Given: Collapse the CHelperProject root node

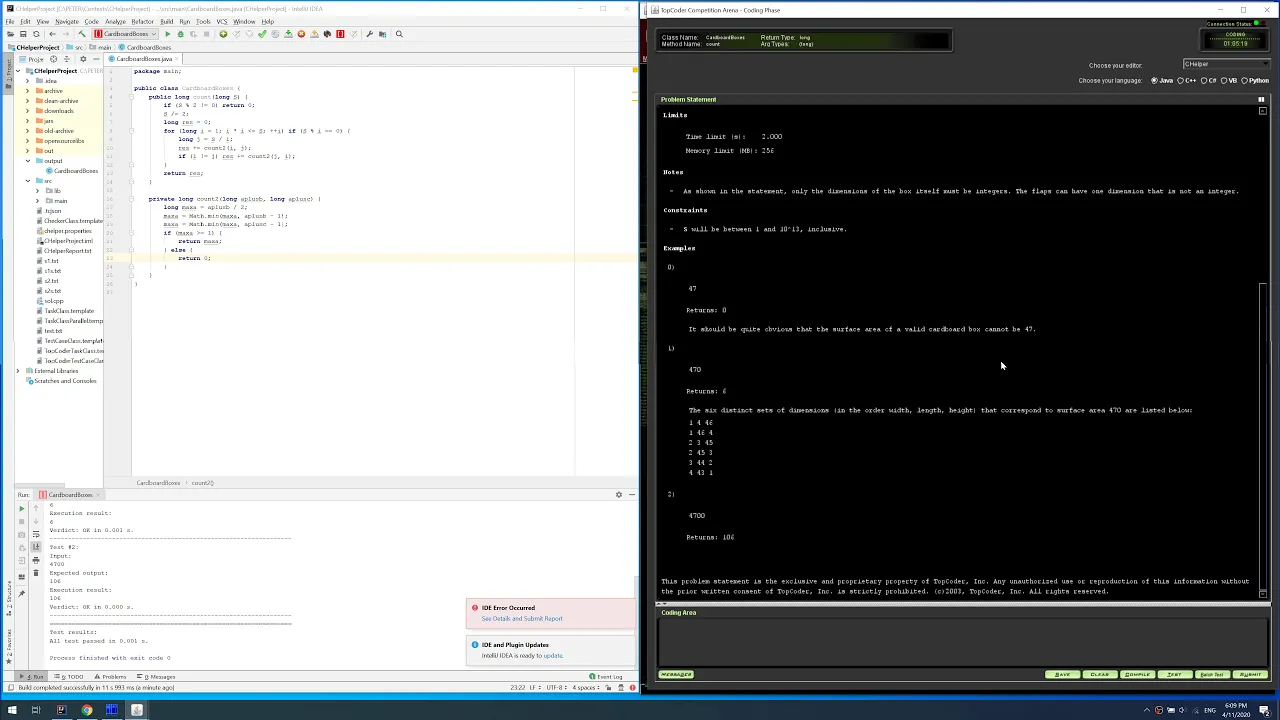Looking at the screenshot, I should (18, 71).
